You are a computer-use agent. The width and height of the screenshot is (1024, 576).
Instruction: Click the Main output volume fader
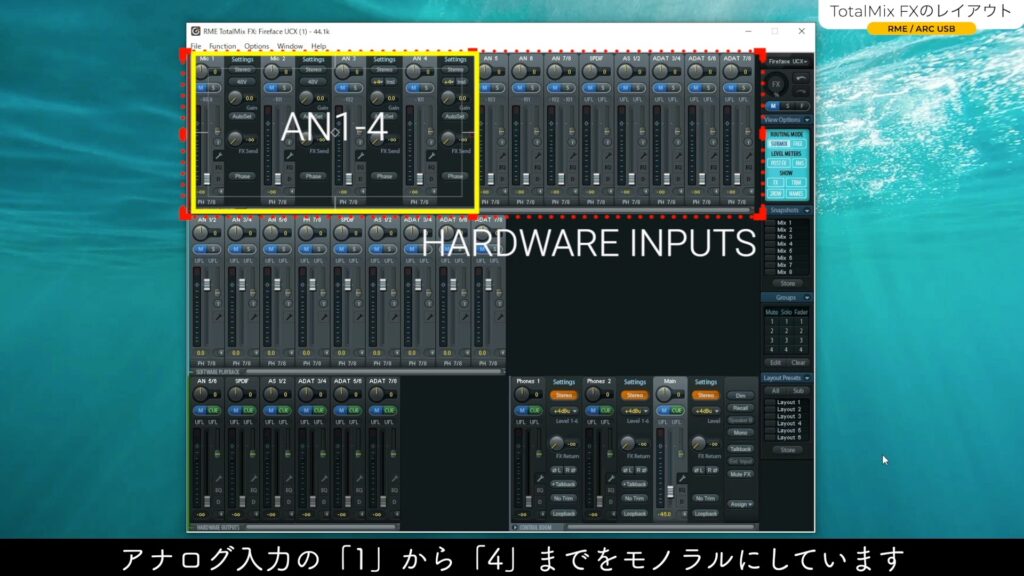(x=670, y=492)
